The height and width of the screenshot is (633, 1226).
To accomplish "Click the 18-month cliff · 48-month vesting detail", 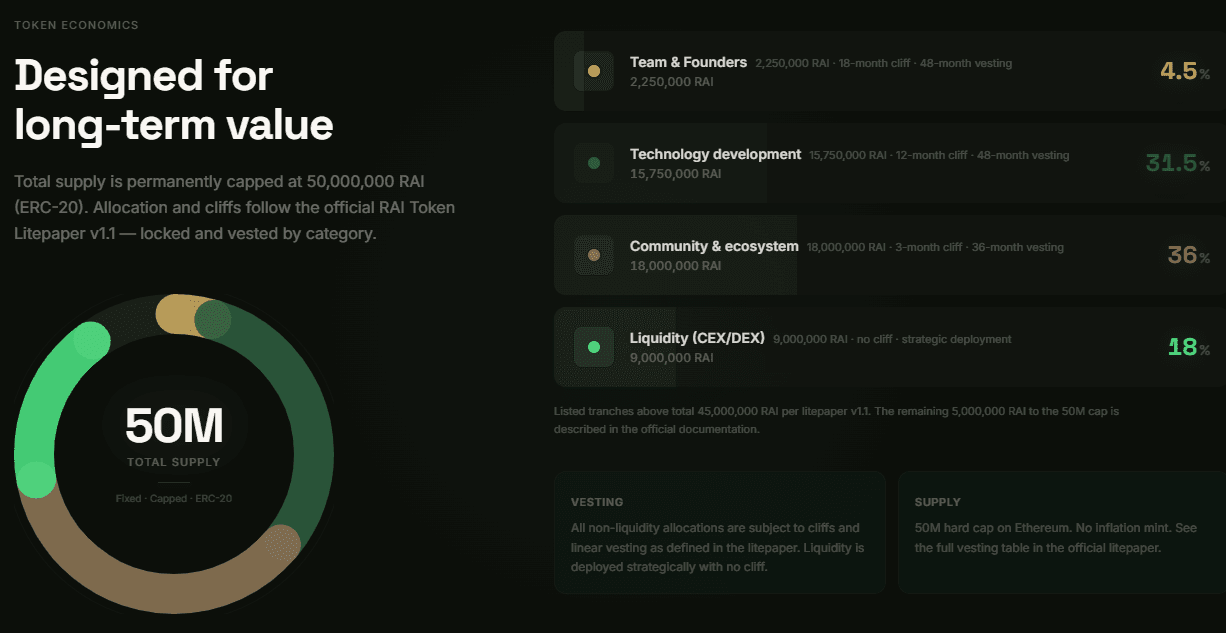I will [x=925, y=63].
